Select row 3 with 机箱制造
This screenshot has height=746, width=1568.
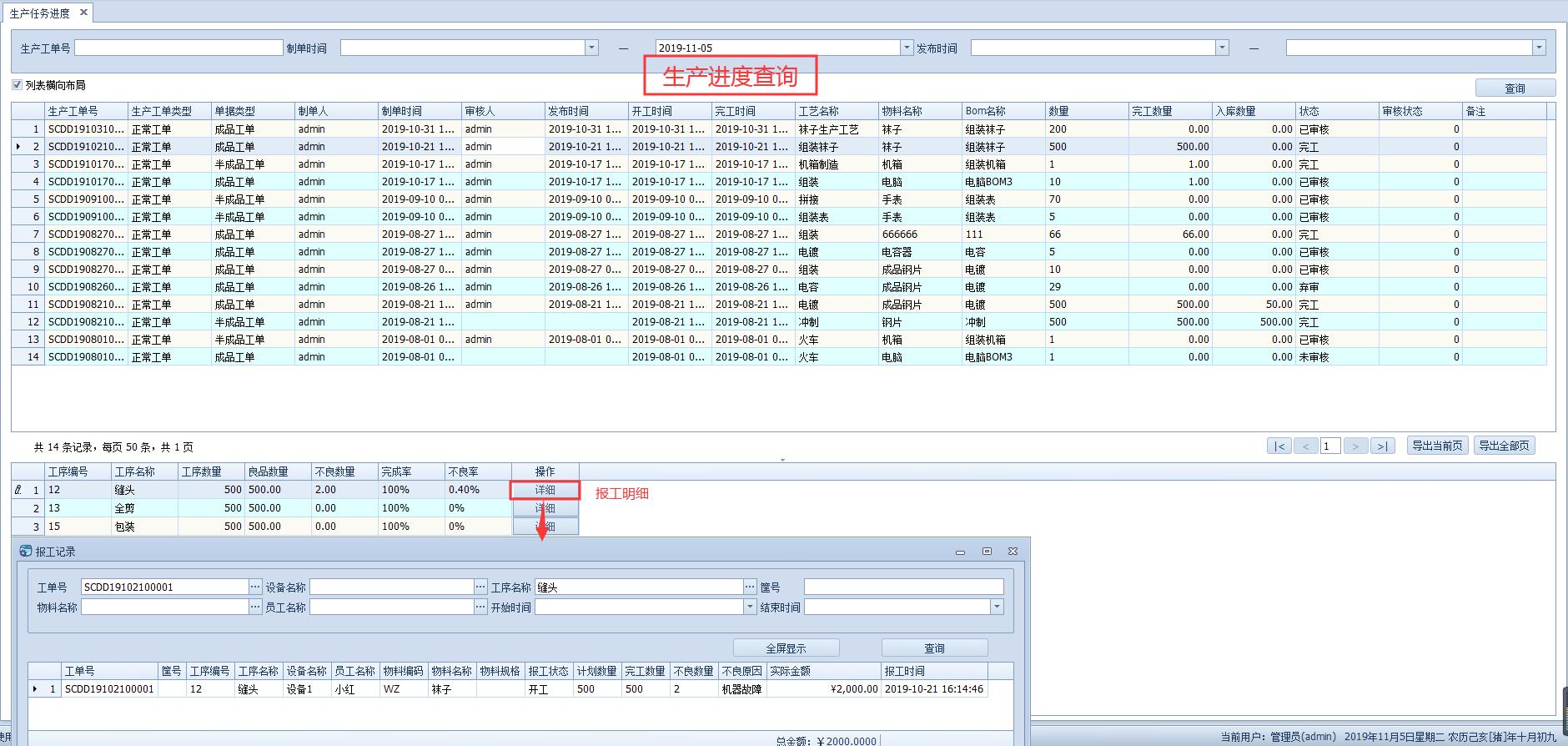[x=778, y=164]
